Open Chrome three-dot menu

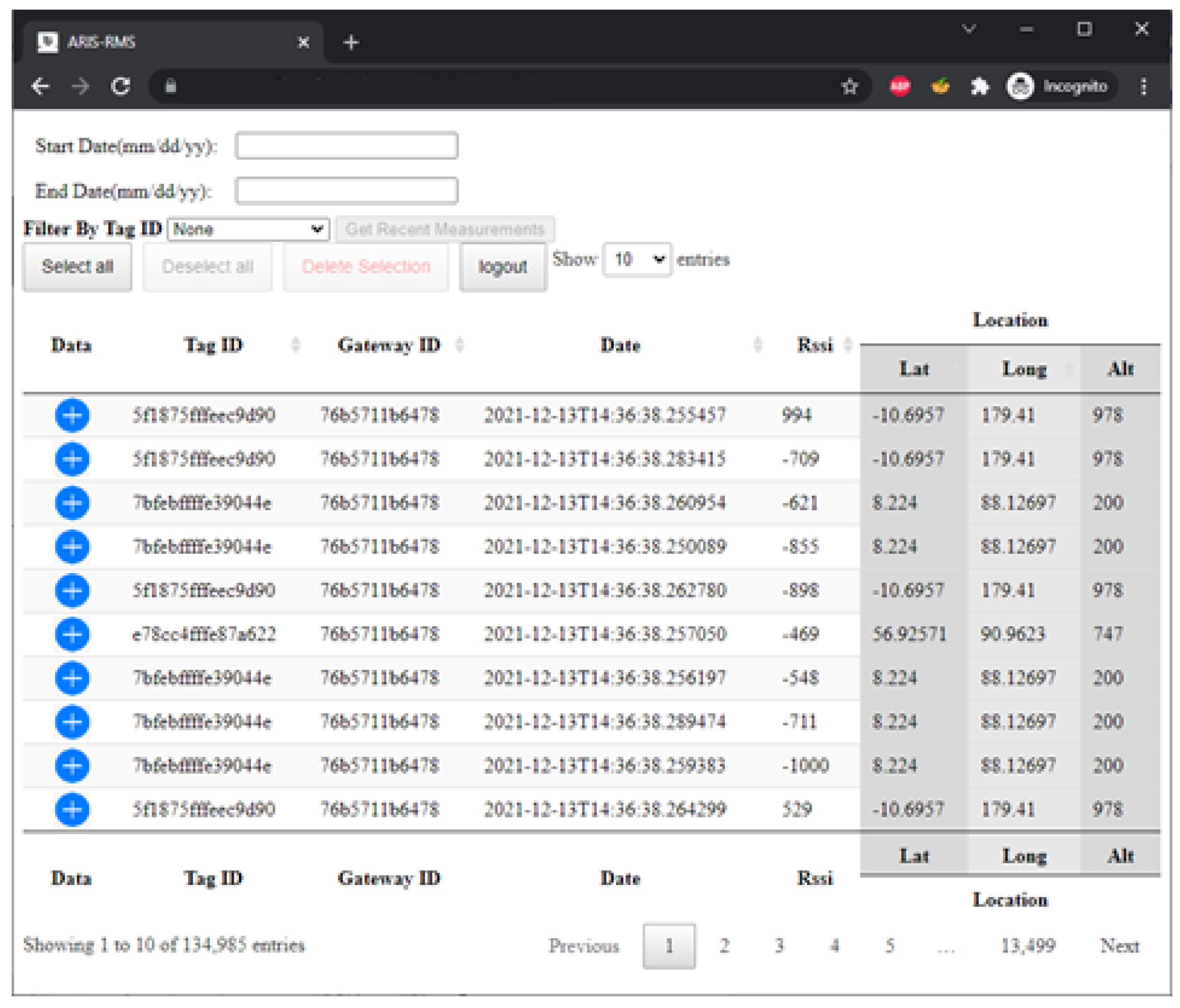click(x=1143, y=87)
